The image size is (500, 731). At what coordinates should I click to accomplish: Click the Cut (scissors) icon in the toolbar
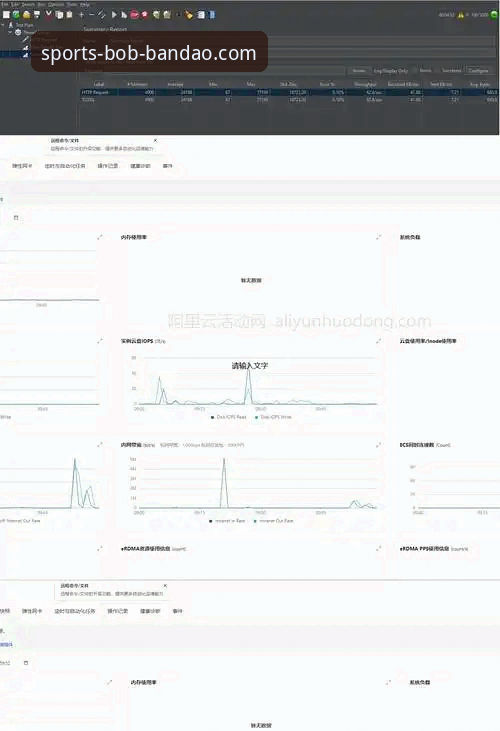pyautogui.click(x=48, y=15)
